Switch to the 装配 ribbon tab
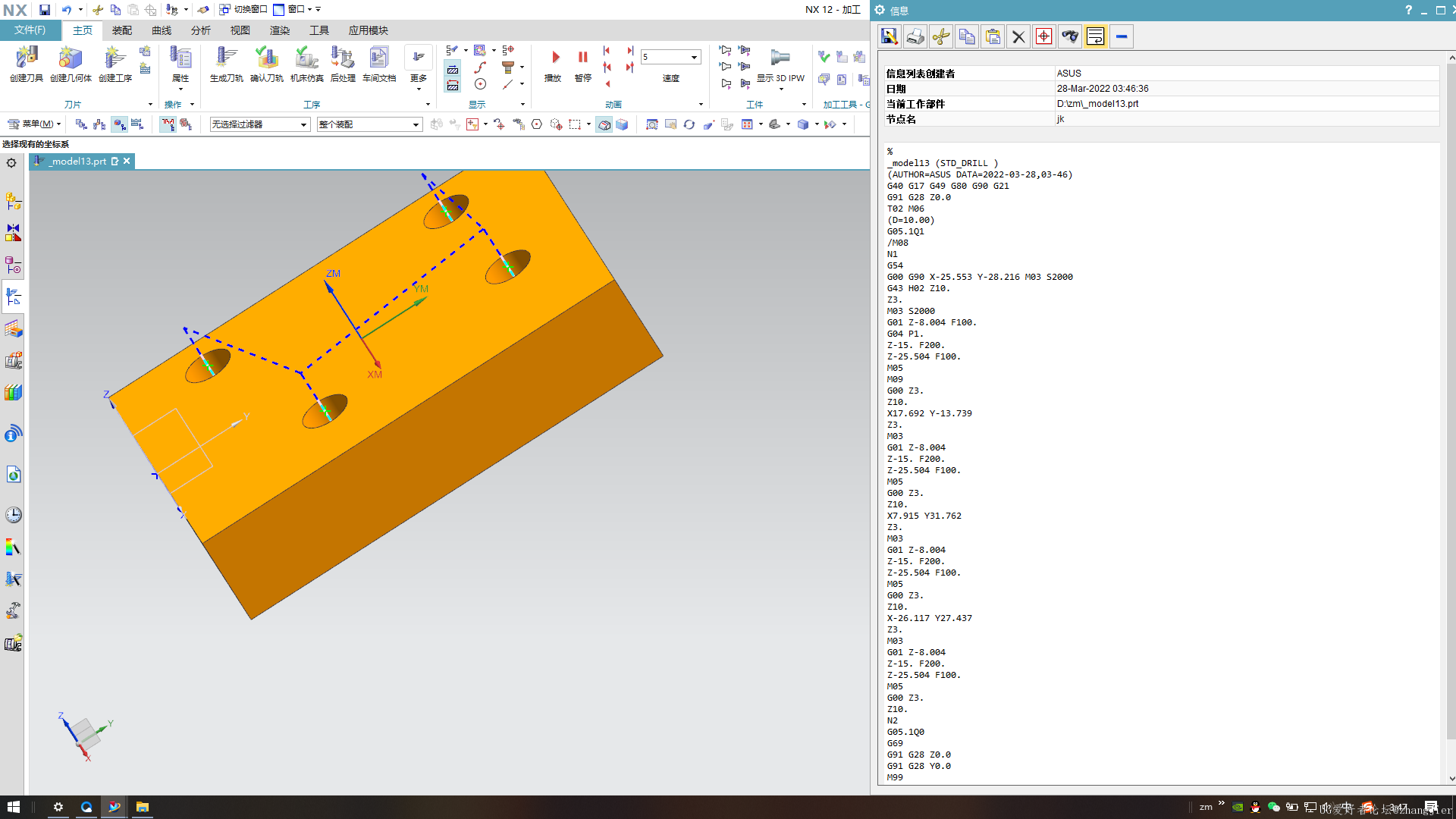The height and width of the screenshot is (819, 1456). coord(122,30)
